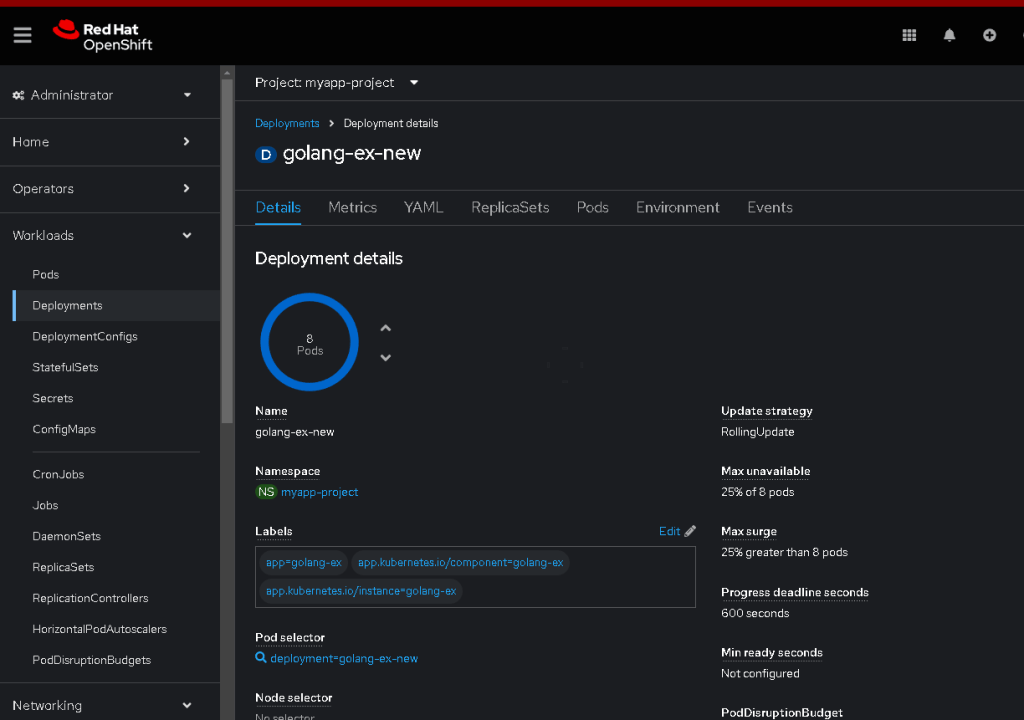Open the application launcher grid
The width and height of the screenshot is (1024, 720).
(x=909, y=35)
